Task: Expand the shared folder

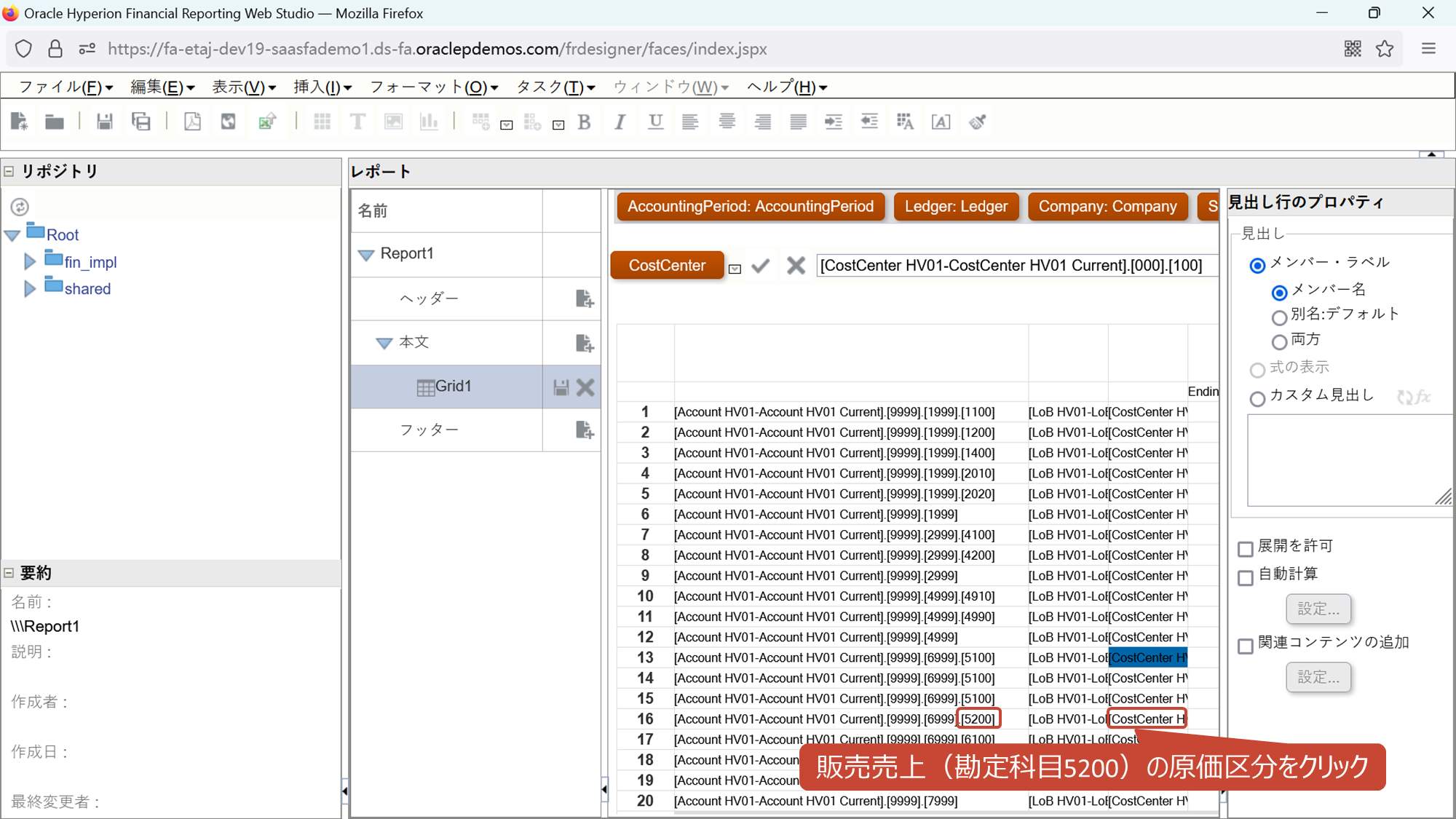Action: [x=30, y=289]
